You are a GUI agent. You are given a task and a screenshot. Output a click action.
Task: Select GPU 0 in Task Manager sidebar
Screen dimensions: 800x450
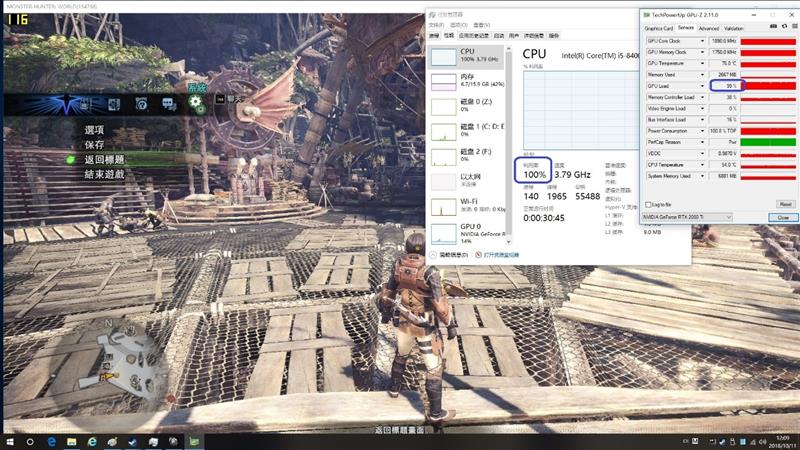tap(466, 233)
